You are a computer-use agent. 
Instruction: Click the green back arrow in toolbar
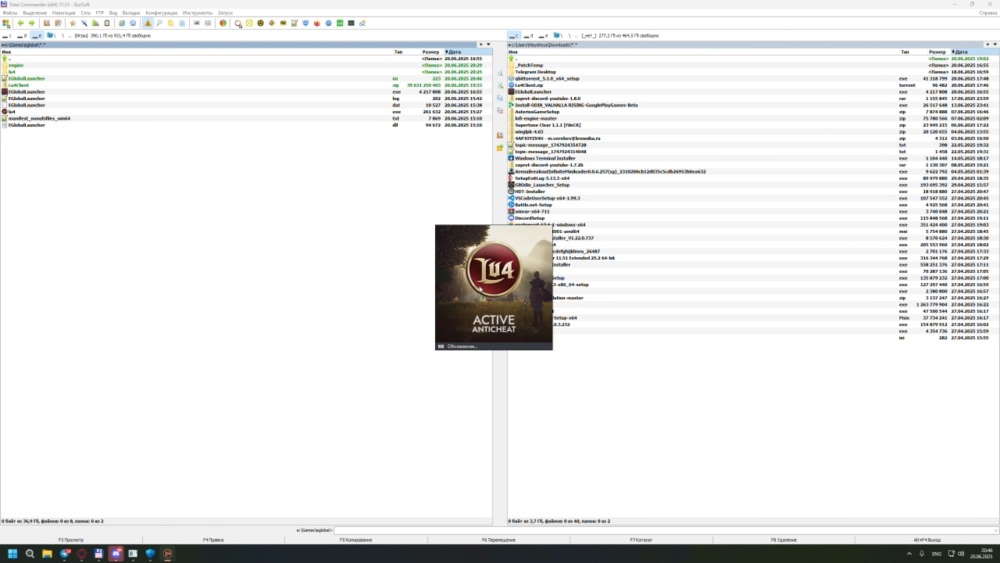point(21,22)
